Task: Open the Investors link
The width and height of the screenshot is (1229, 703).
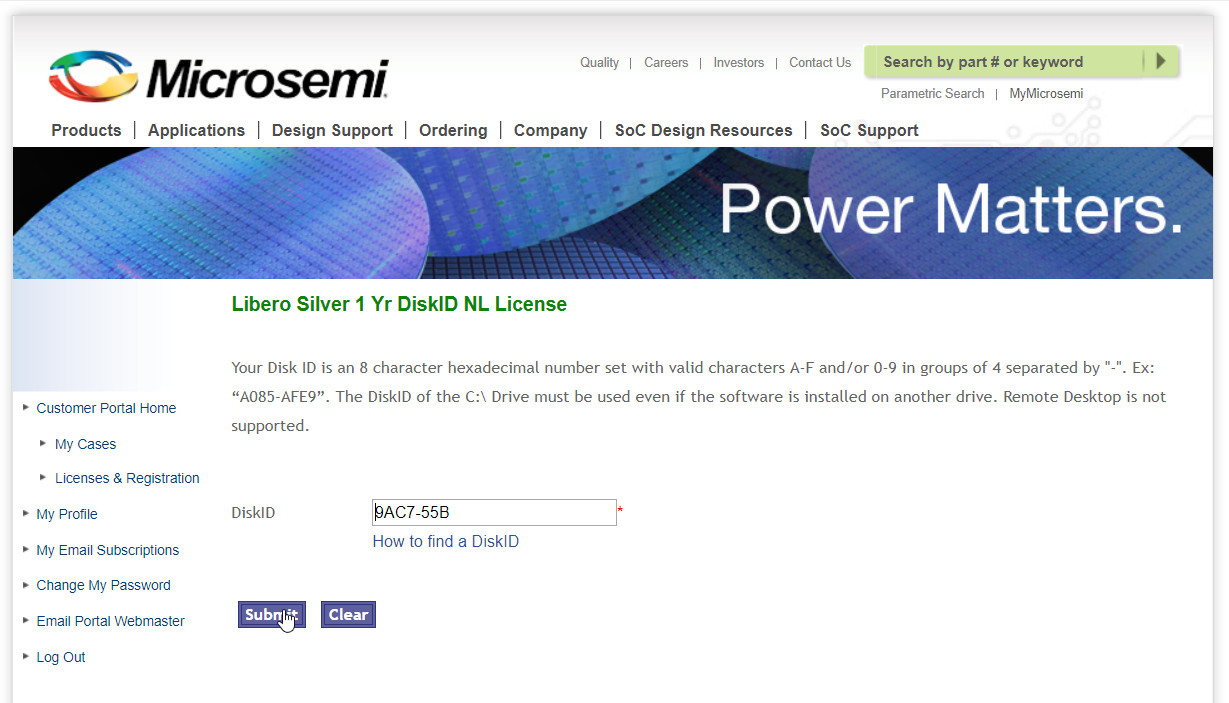Action: [x=738, y=62]
